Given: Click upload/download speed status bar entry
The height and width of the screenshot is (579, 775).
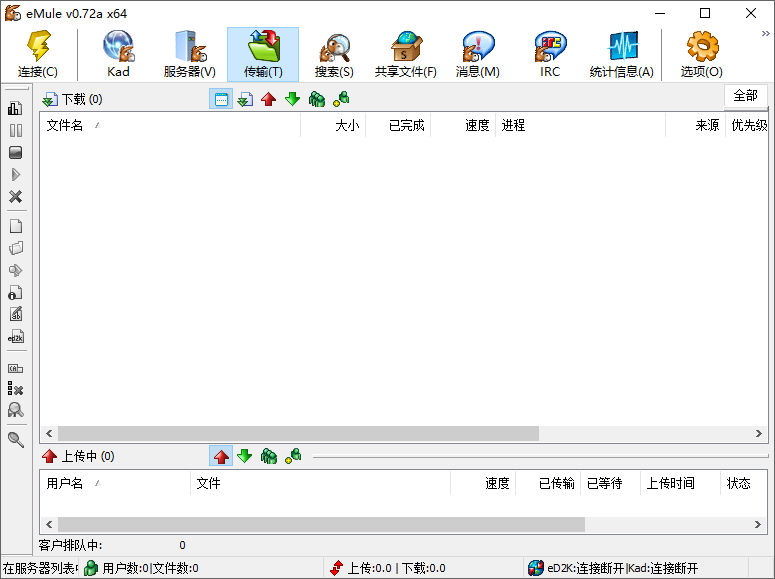Looking at the screenshot, I should pyautogui.click(x=424, y=568).
